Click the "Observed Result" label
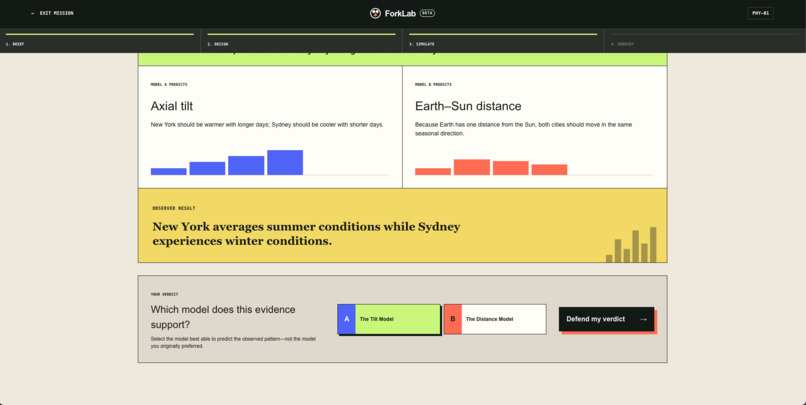This screenshot has height=405, width=806. point(174,208)
